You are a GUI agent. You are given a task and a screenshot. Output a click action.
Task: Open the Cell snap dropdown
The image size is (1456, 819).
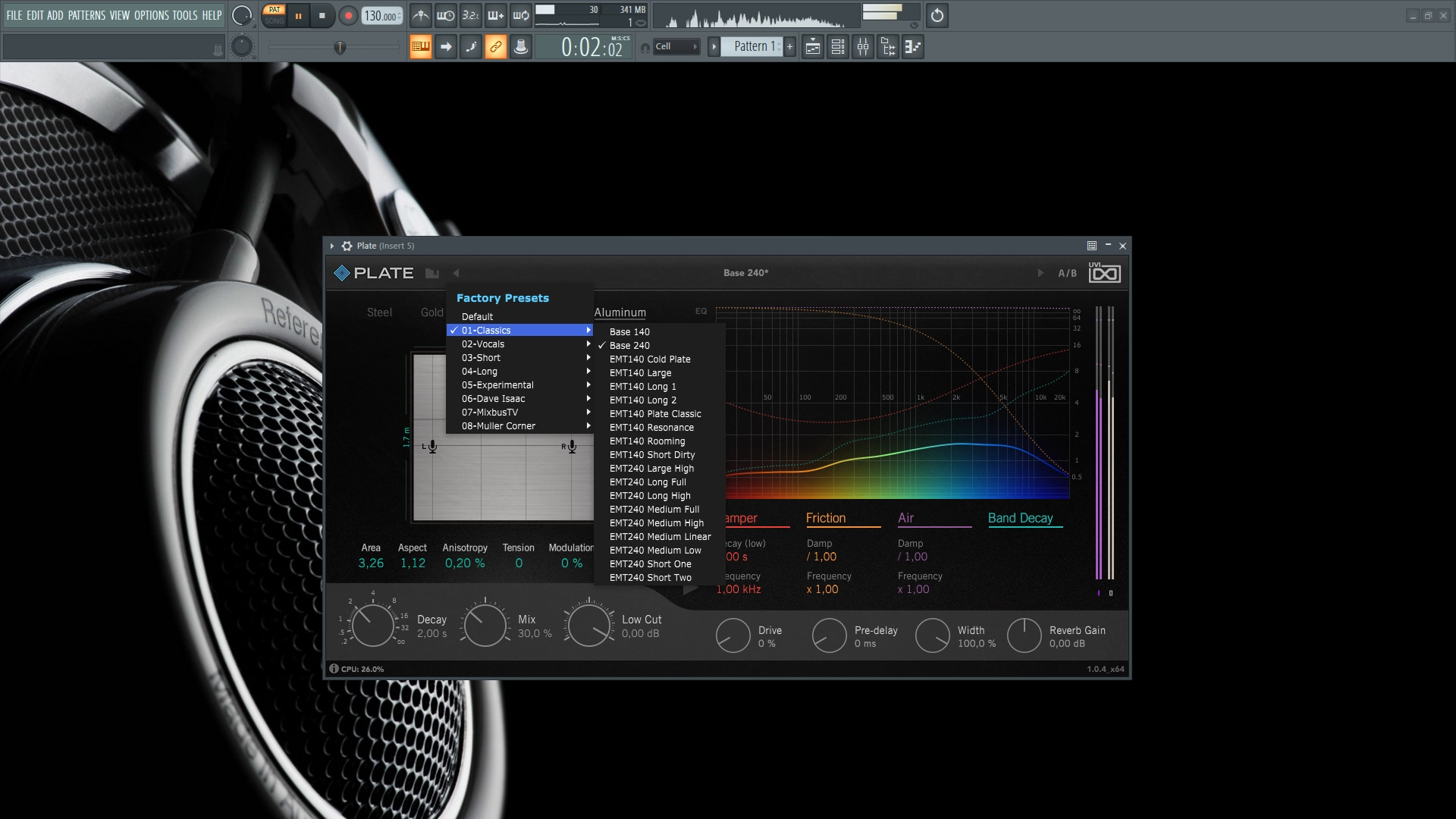click(676, 47)
